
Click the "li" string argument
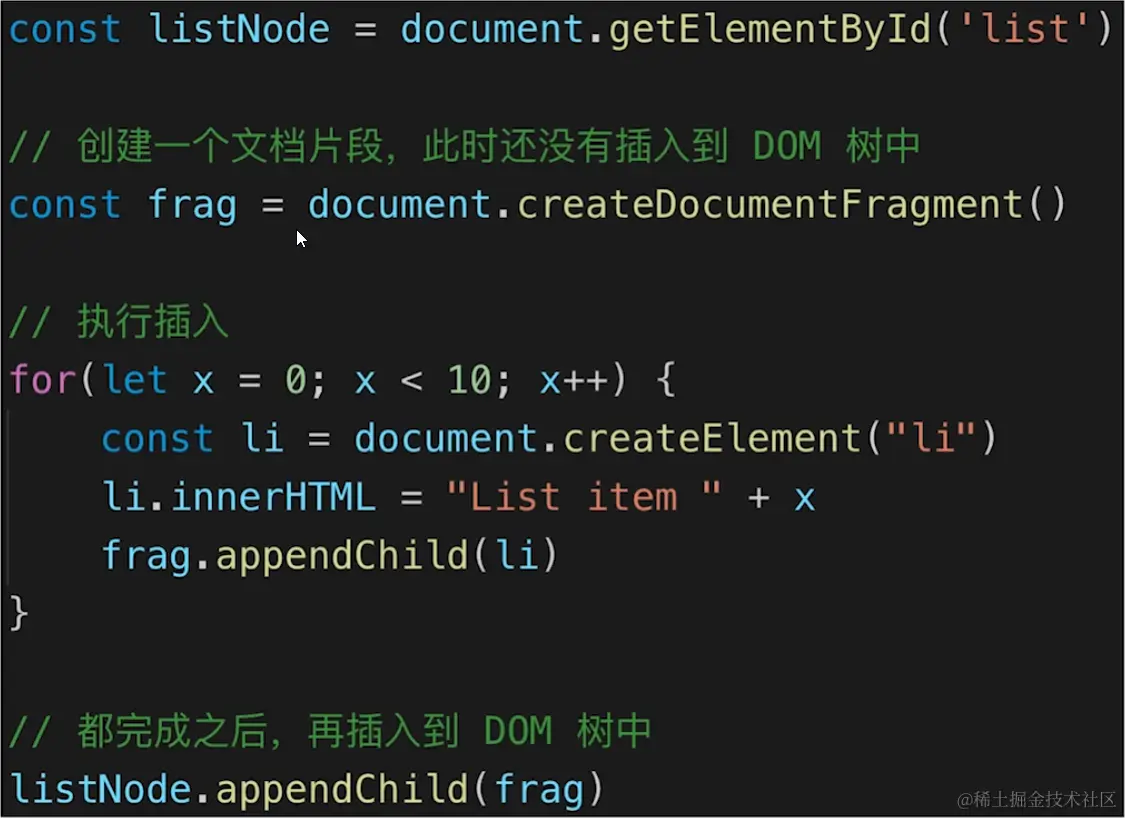click(x=931, y=438)
